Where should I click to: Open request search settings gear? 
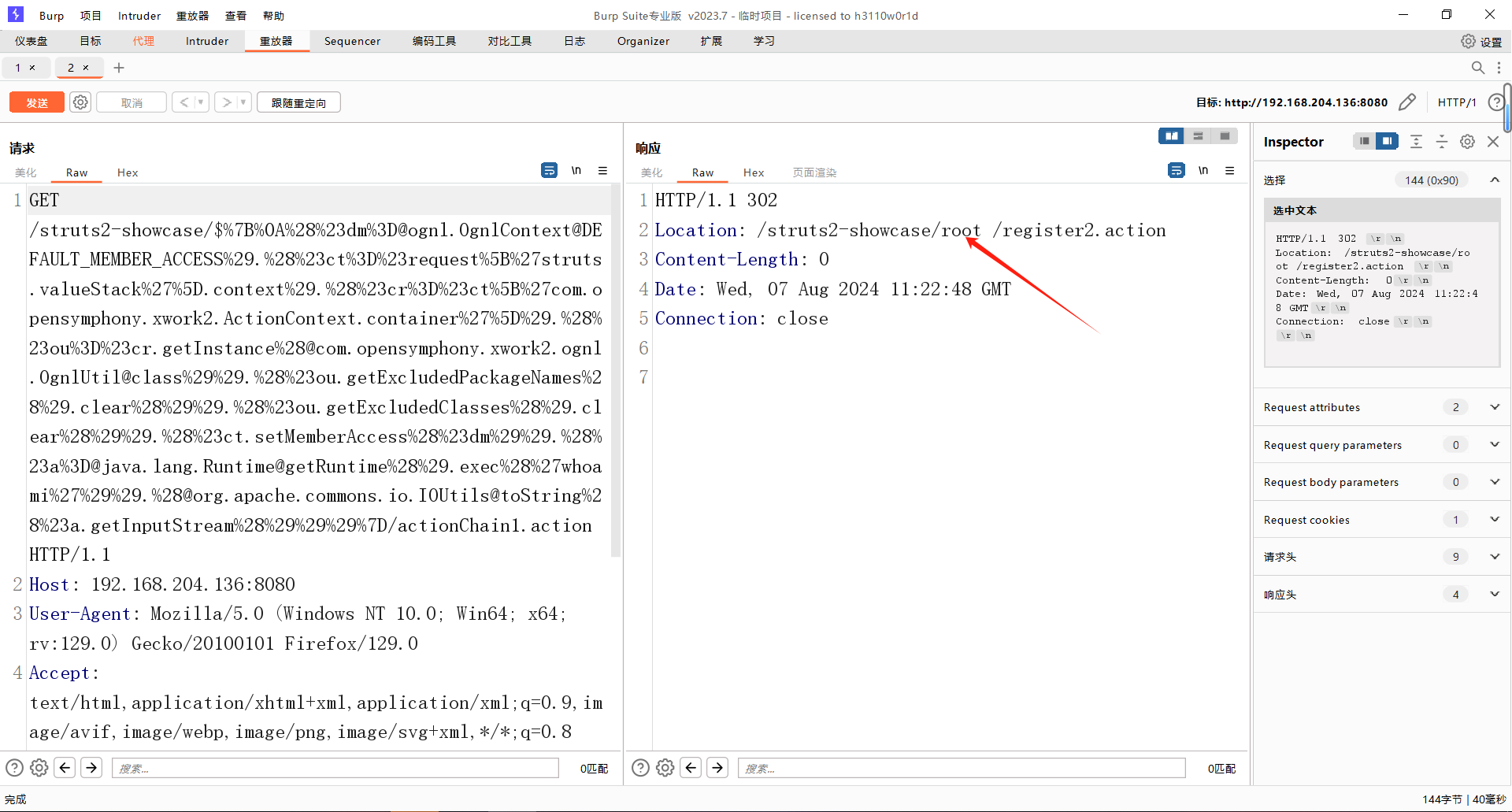tap(39, 767)
